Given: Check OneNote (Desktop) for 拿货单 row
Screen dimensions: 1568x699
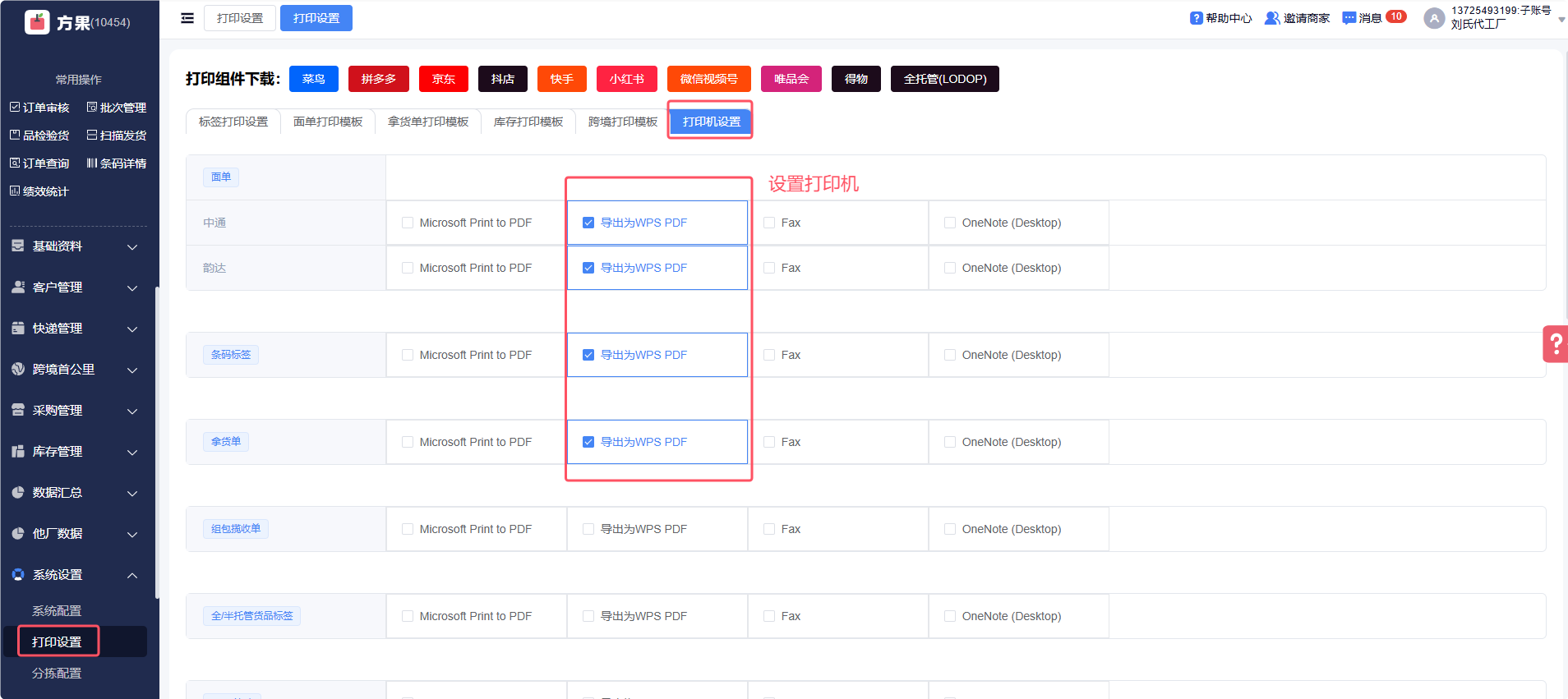Looking at the screenshot, I should tap(950, 442).
